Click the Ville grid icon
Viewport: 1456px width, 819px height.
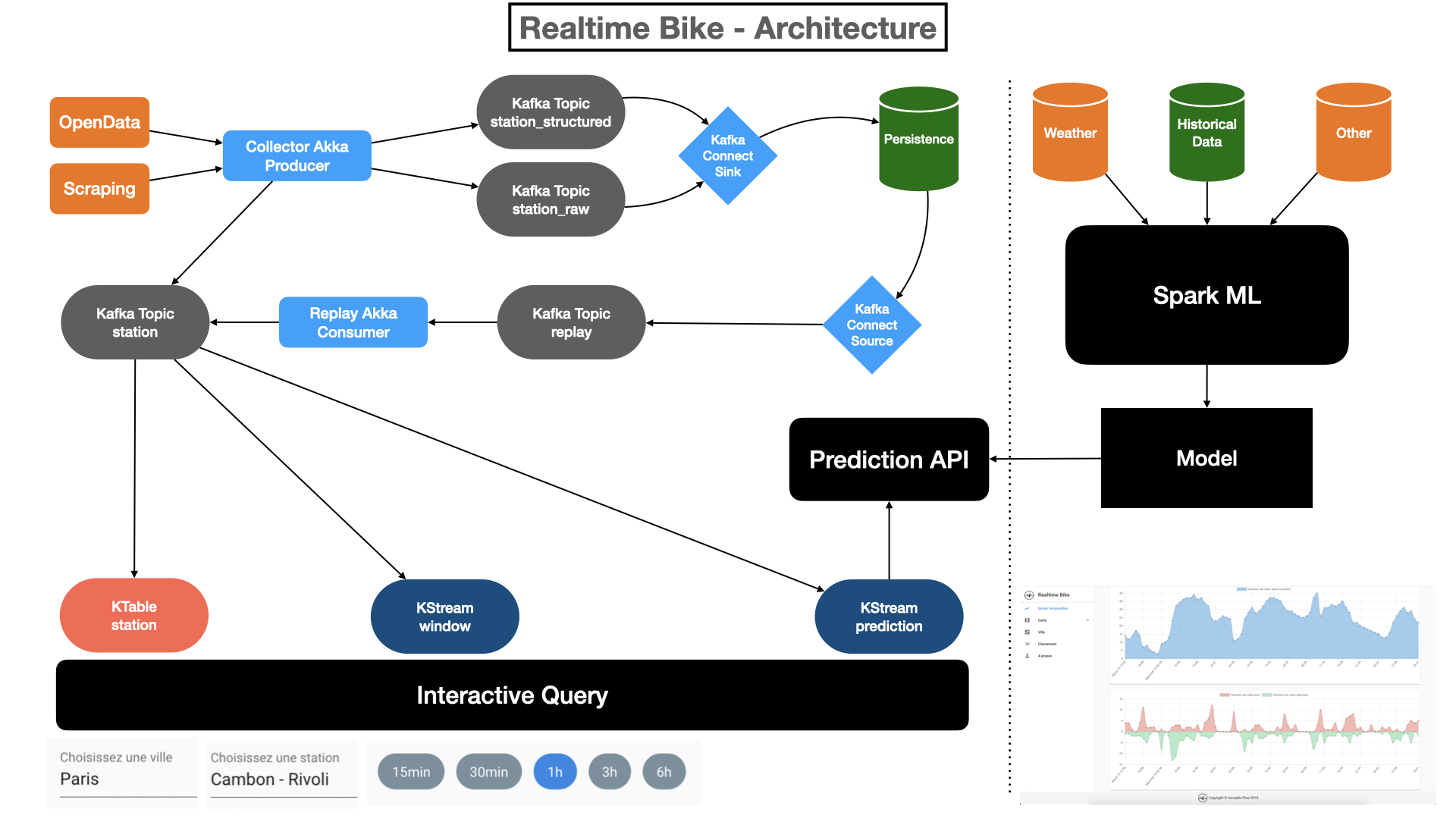[x=1028, y=632]
